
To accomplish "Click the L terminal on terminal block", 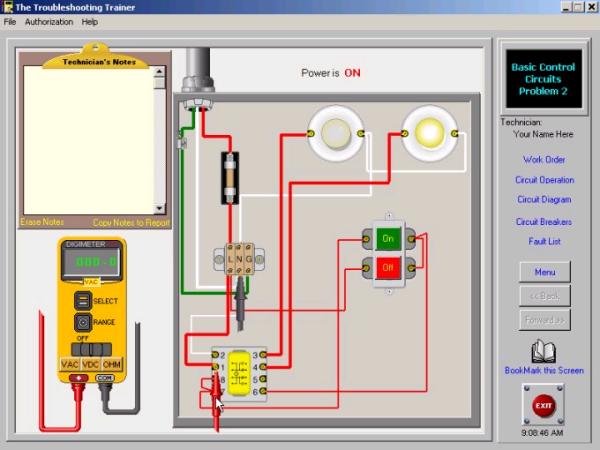I will pos(230,259).
